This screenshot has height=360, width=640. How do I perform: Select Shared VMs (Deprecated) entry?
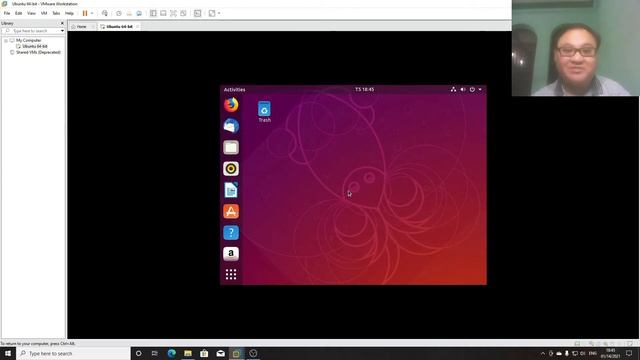[x=38, y=52]
